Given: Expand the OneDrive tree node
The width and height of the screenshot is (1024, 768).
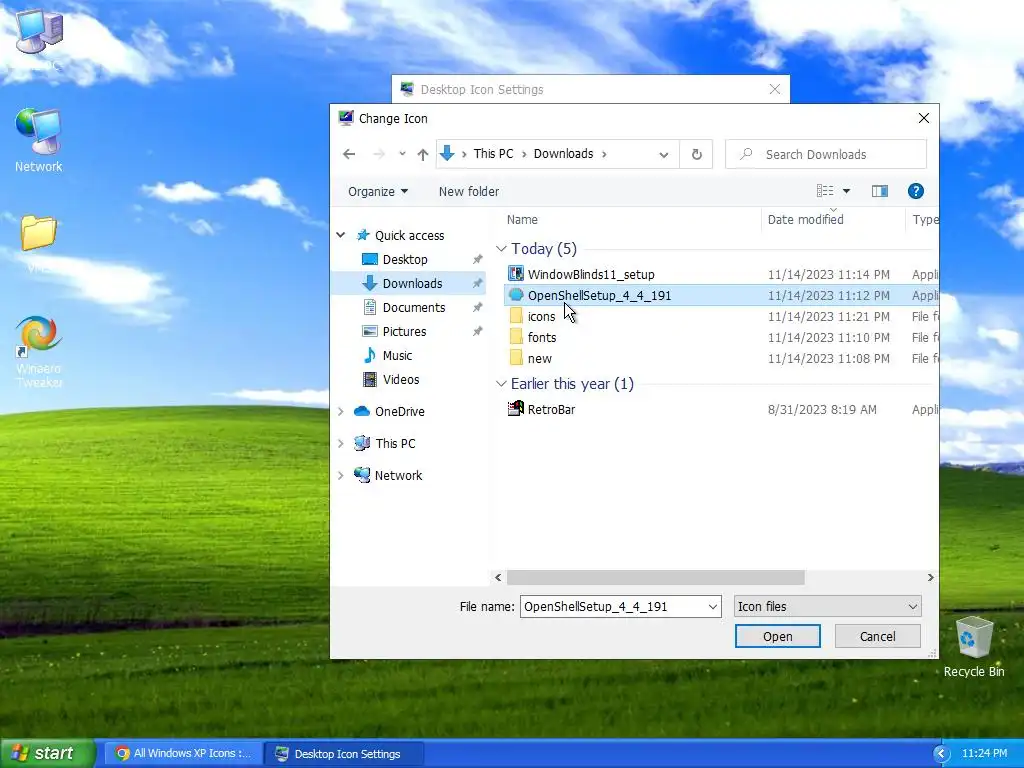Looking at the screenshot, I should click(x=341, y=411).
